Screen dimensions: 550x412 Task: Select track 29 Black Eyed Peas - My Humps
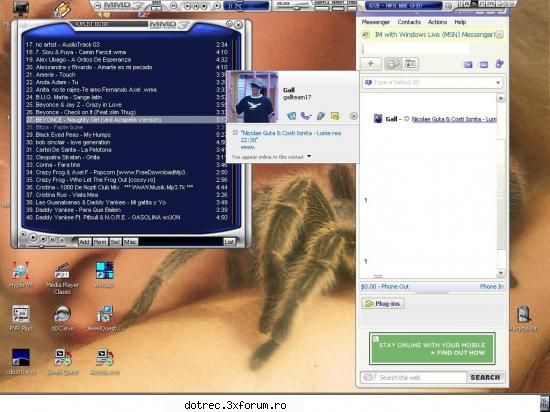[x=127, y=135]
